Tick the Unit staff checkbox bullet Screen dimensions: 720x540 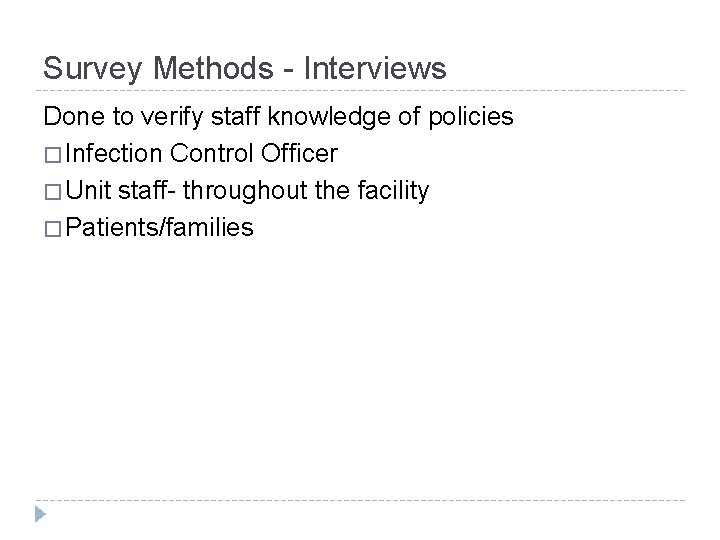[x=53, y=192]
